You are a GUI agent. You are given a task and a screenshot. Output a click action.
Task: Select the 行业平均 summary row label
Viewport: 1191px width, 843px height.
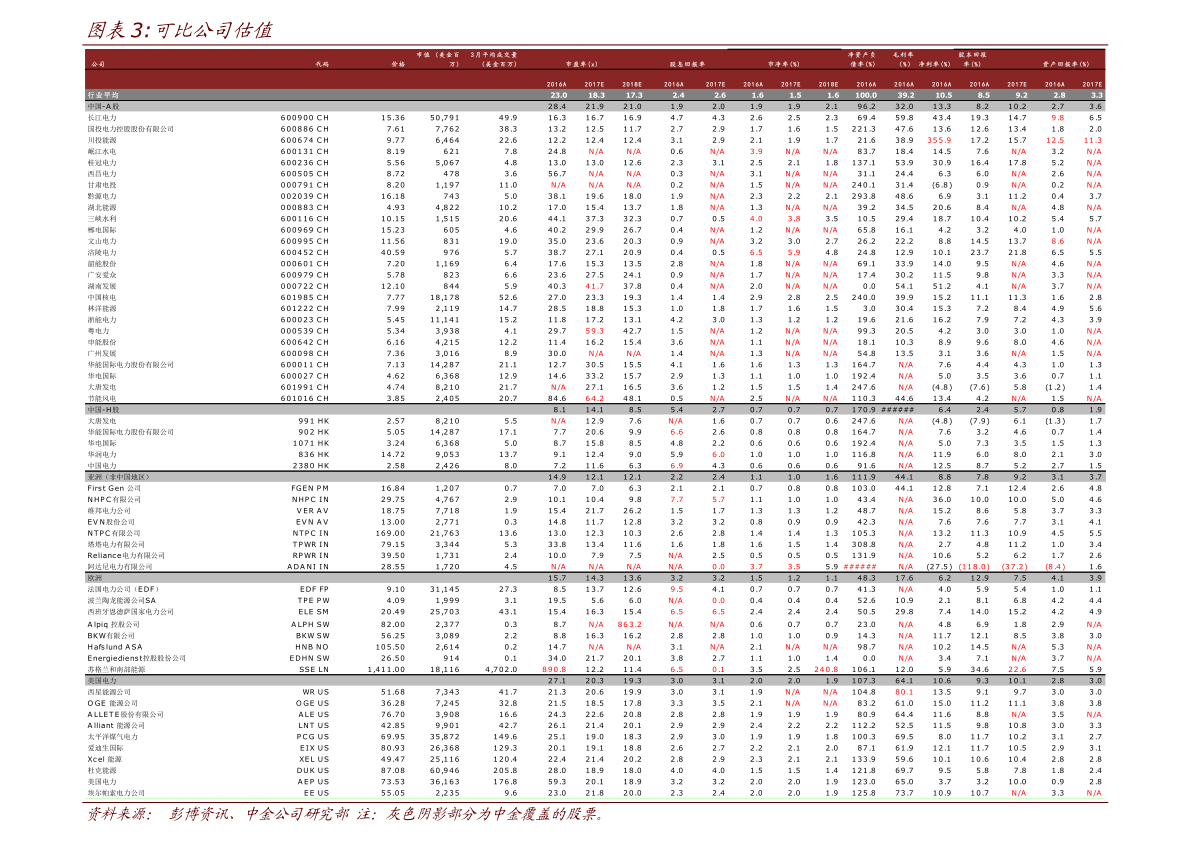click(x=103, y=95)
